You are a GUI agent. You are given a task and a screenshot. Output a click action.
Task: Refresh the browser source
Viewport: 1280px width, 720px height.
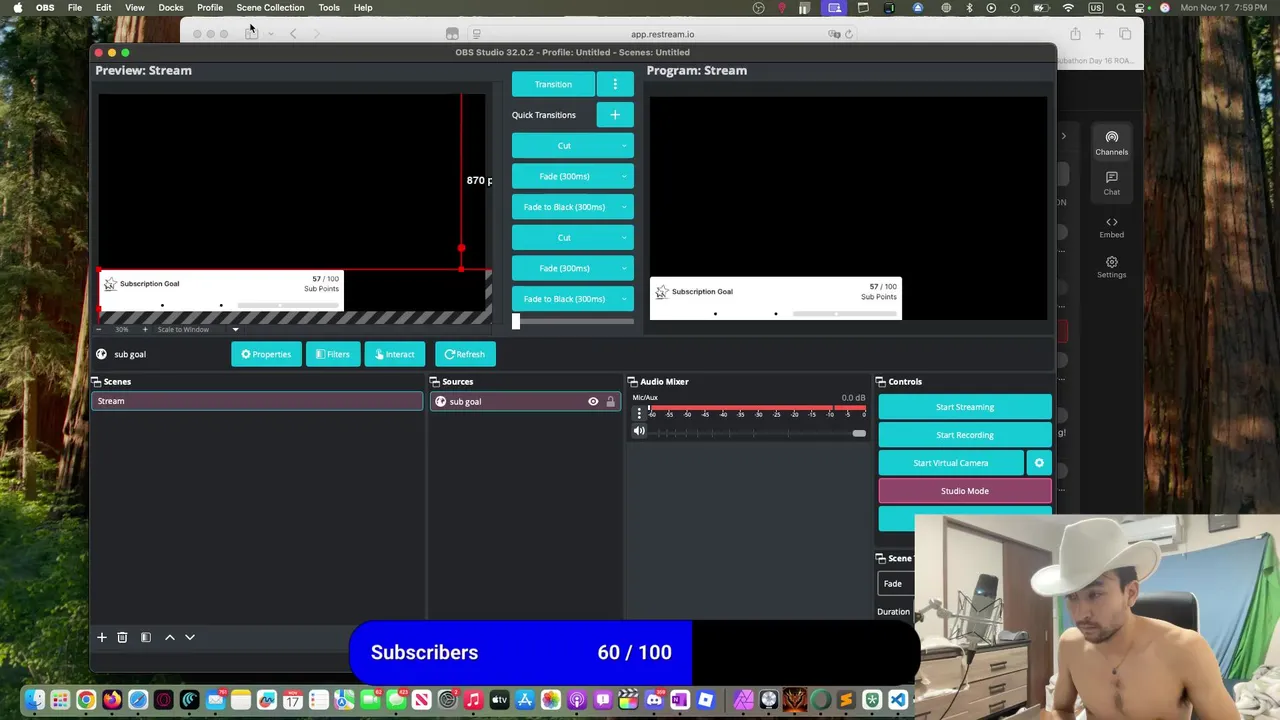point(465,354)
